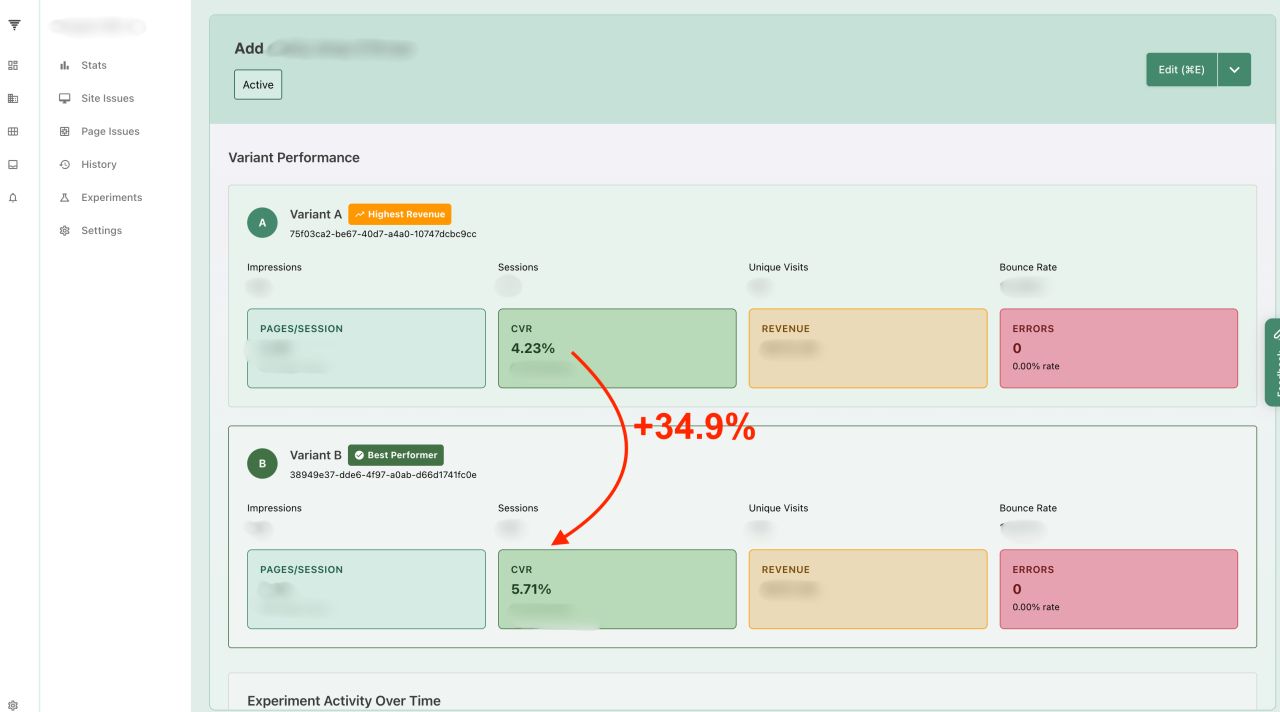Screen dimensions: 1280x712
Task: Go to Site Issues in the sidebar
Action: [x=107, y=98]
